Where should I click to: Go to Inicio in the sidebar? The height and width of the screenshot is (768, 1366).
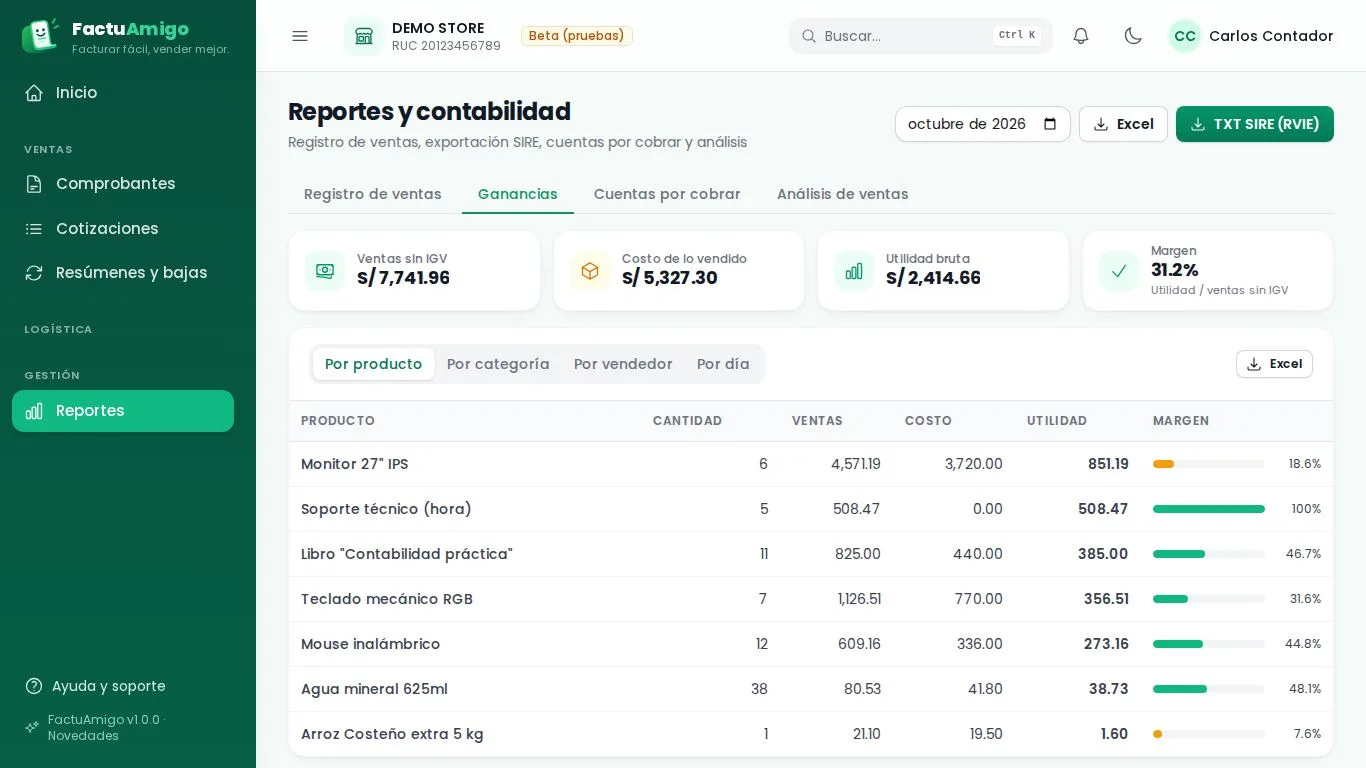(123, 93)
